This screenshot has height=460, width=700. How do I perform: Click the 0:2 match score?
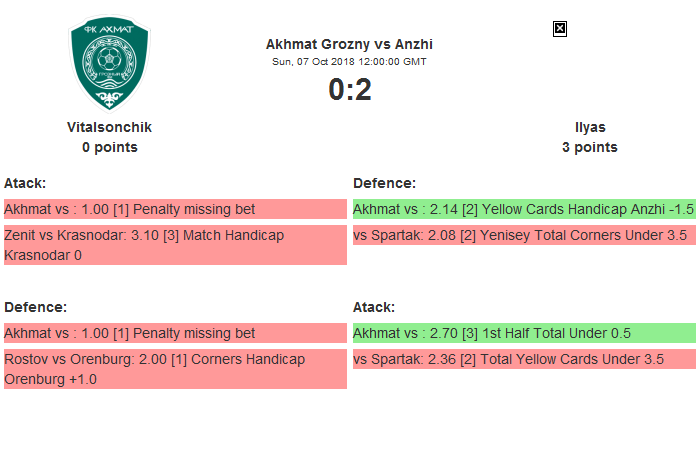click(x=349, y=90)
